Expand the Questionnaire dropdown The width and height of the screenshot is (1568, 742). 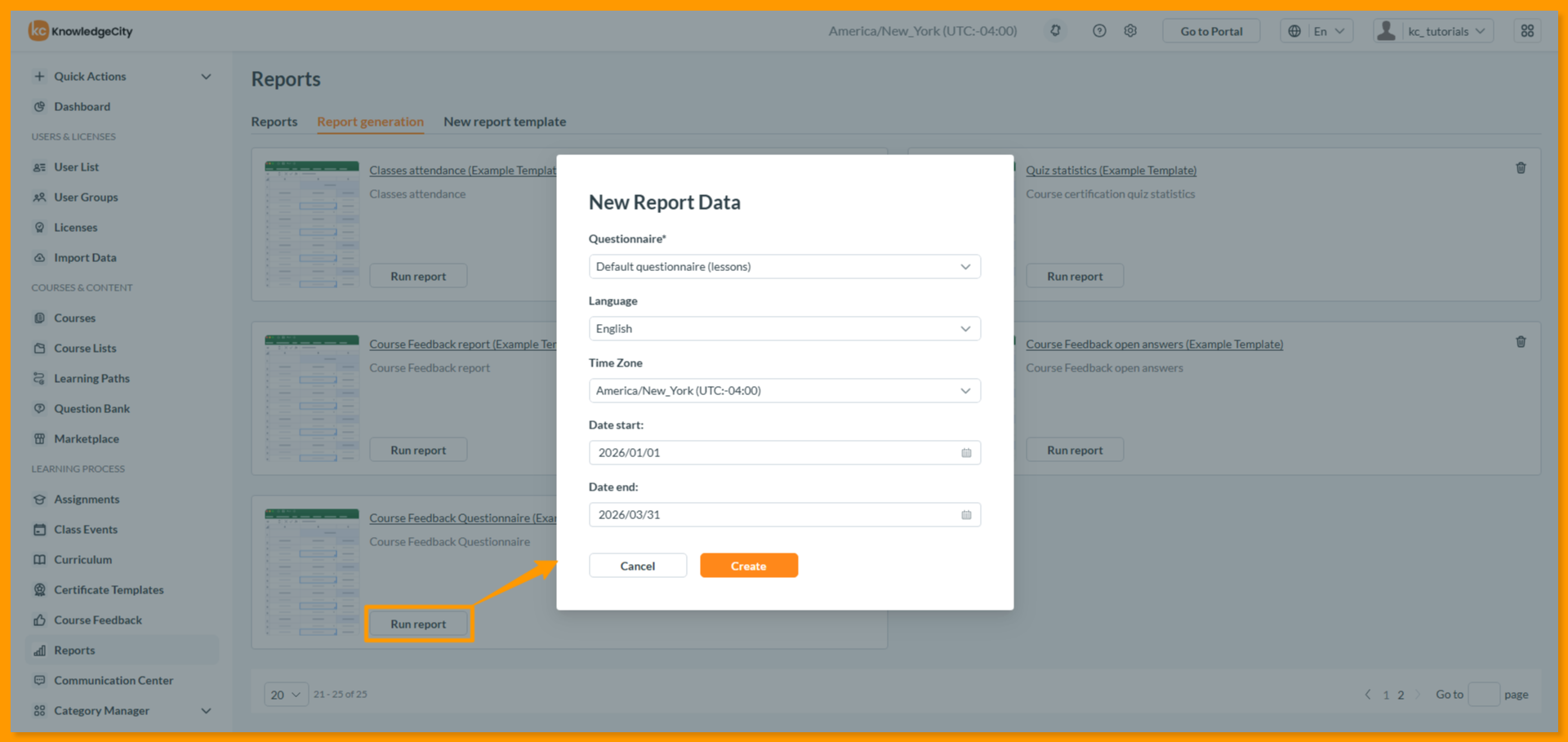pyautogui.click(x=784, y=267)
